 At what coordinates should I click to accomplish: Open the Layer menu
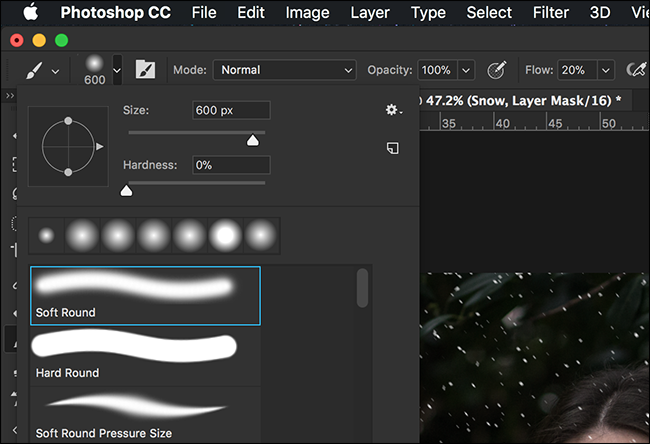click(370, 12)
